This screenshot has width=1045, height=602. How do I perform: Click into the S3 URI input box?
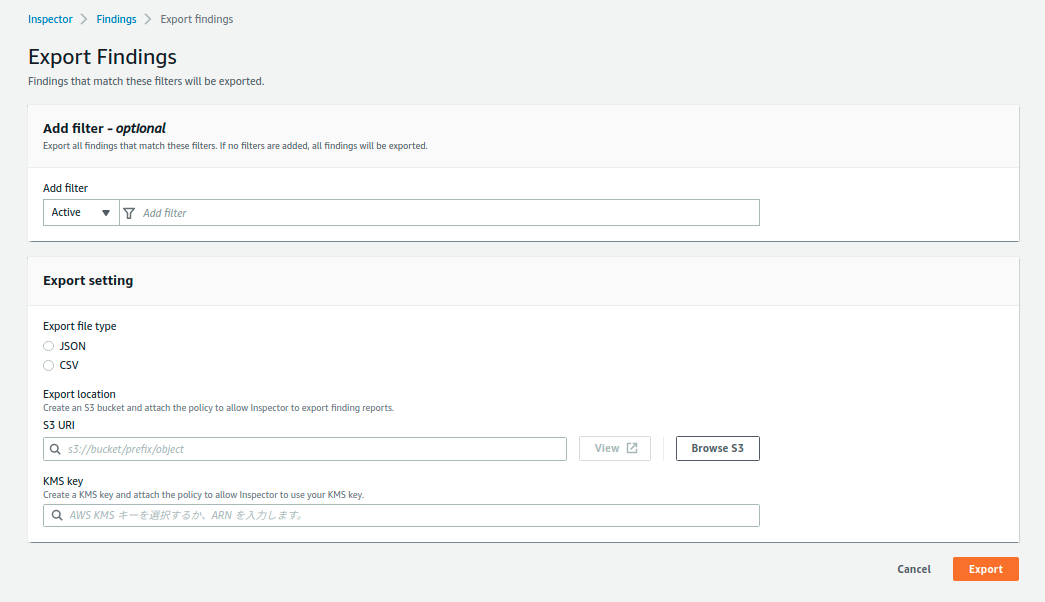[x=312, y=449]
